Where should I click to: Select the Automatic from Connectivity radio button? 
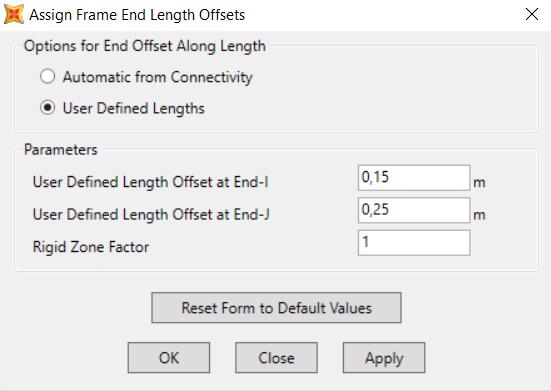47,76
